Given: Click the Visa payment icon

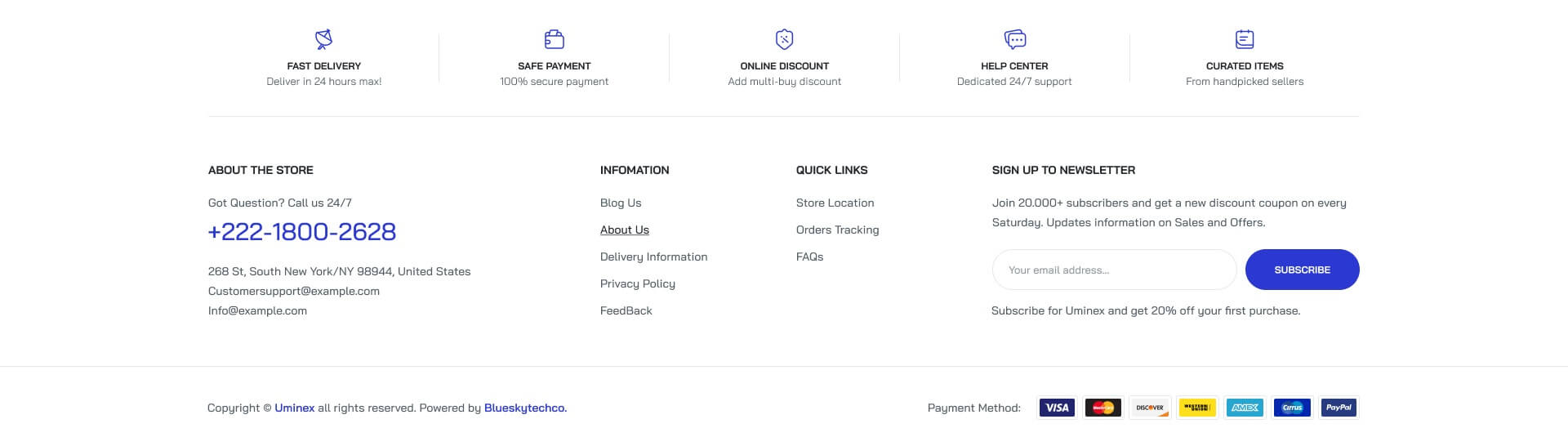Looking at the screenshot, I should coord(1057,408).
